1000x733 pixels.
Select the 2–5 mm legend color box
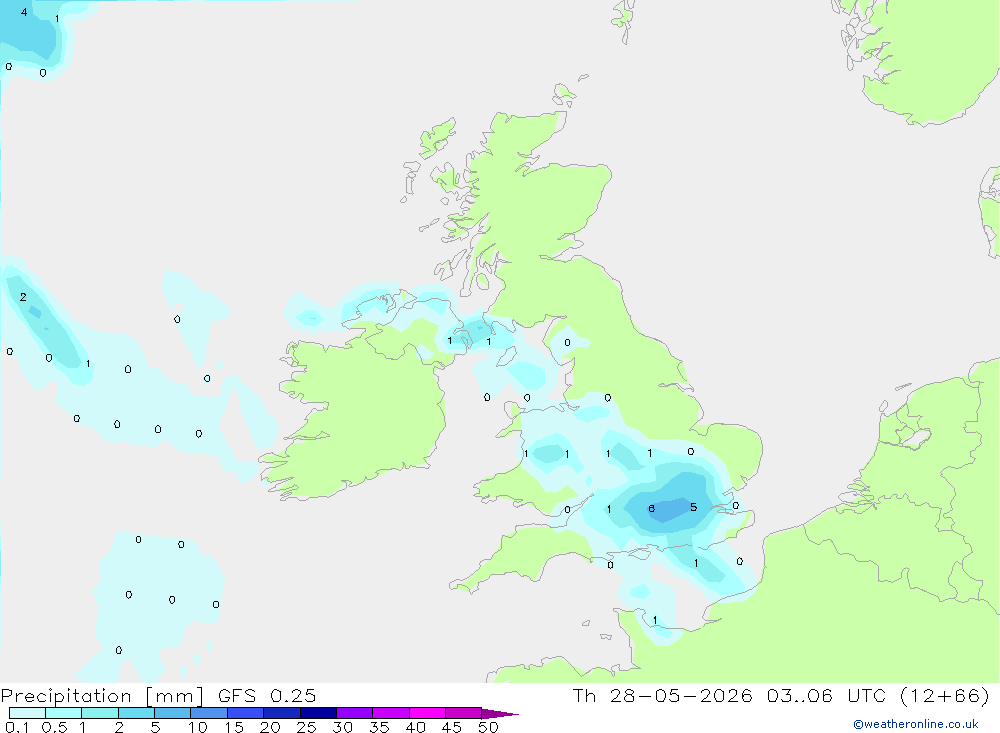tap(136, 713)
